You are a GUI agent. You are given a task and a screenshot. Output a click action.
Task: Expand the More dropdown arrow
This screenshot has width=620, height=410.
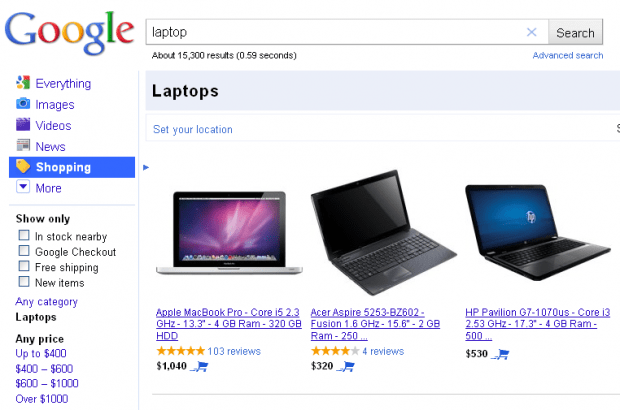23,187
